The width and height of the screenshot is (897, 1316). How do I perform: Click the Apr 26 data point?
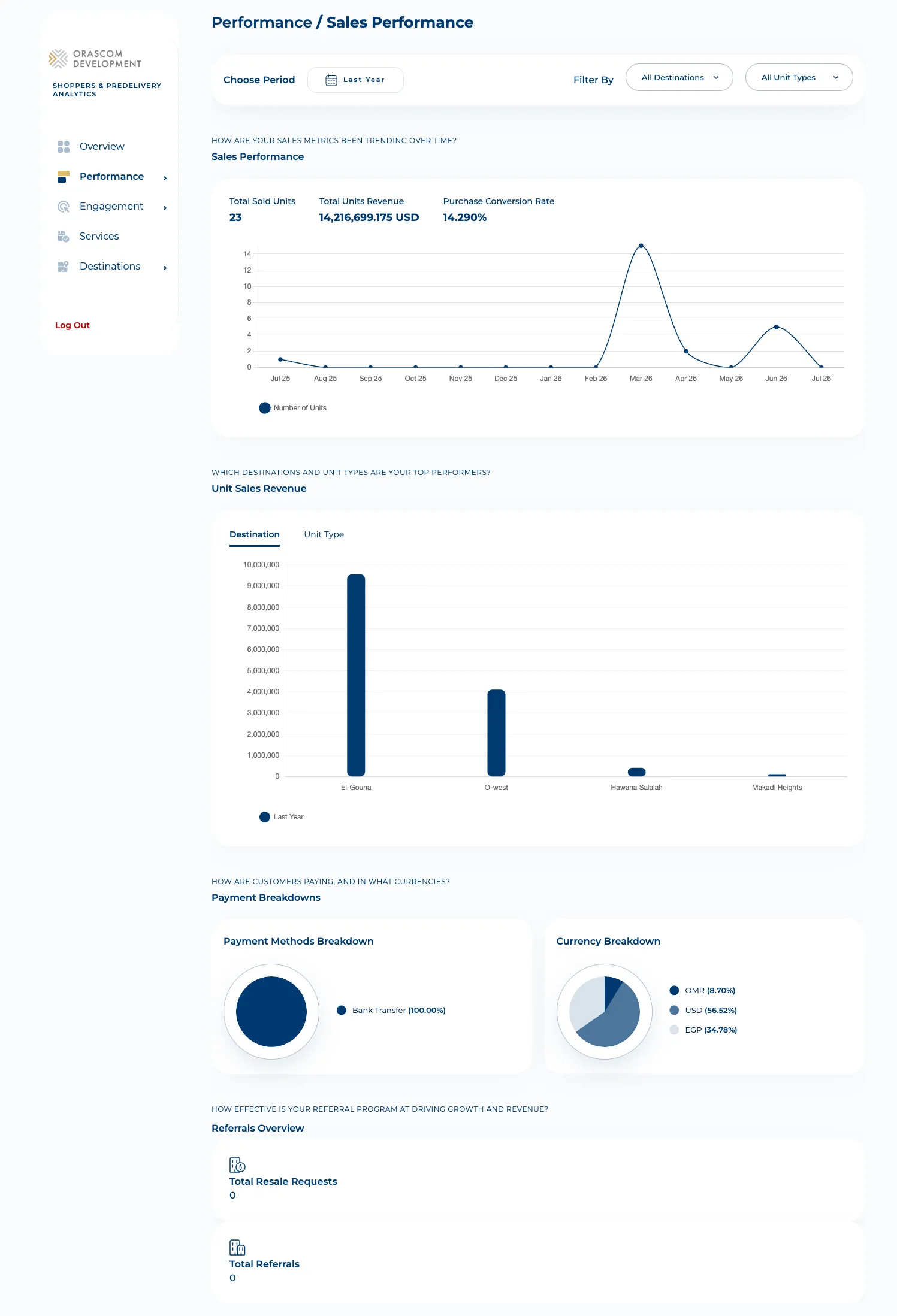pyautogui.click(x=686, y=352)
